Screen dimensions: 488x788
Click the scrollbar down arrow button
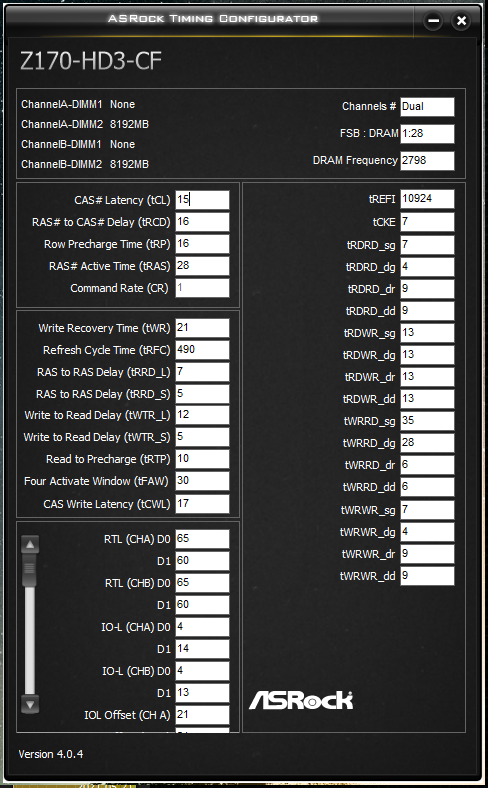[30, 704]
